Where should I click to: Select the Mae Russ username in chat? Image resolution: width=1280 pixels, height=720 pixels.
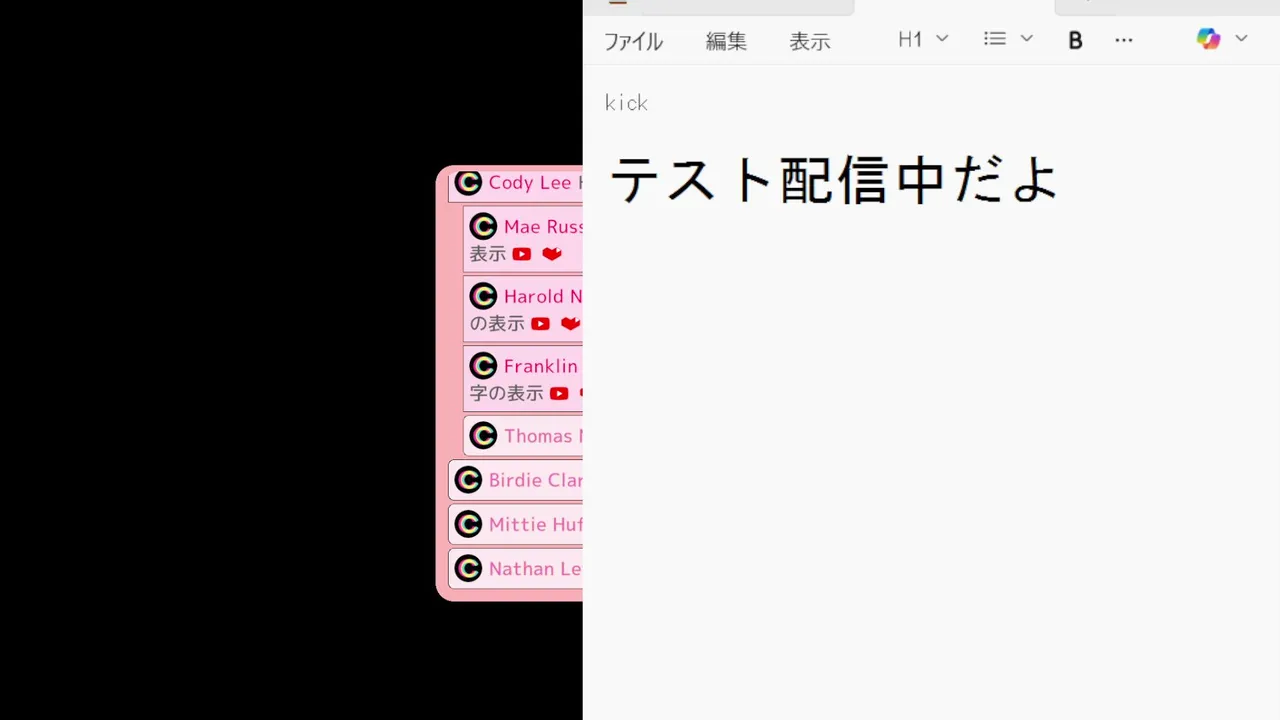pyautogui.click(x=543, y=227)
